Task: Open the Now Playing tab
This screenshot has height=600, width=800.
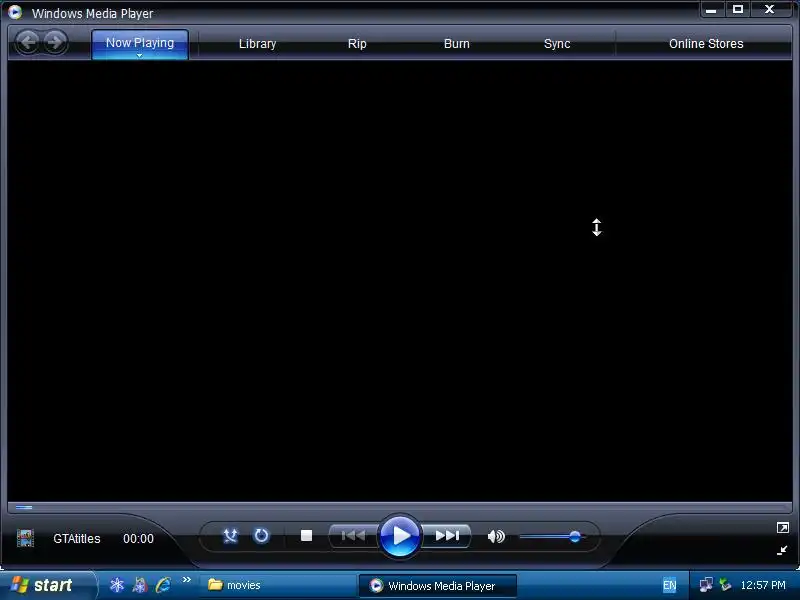Action: click(140, 43)
